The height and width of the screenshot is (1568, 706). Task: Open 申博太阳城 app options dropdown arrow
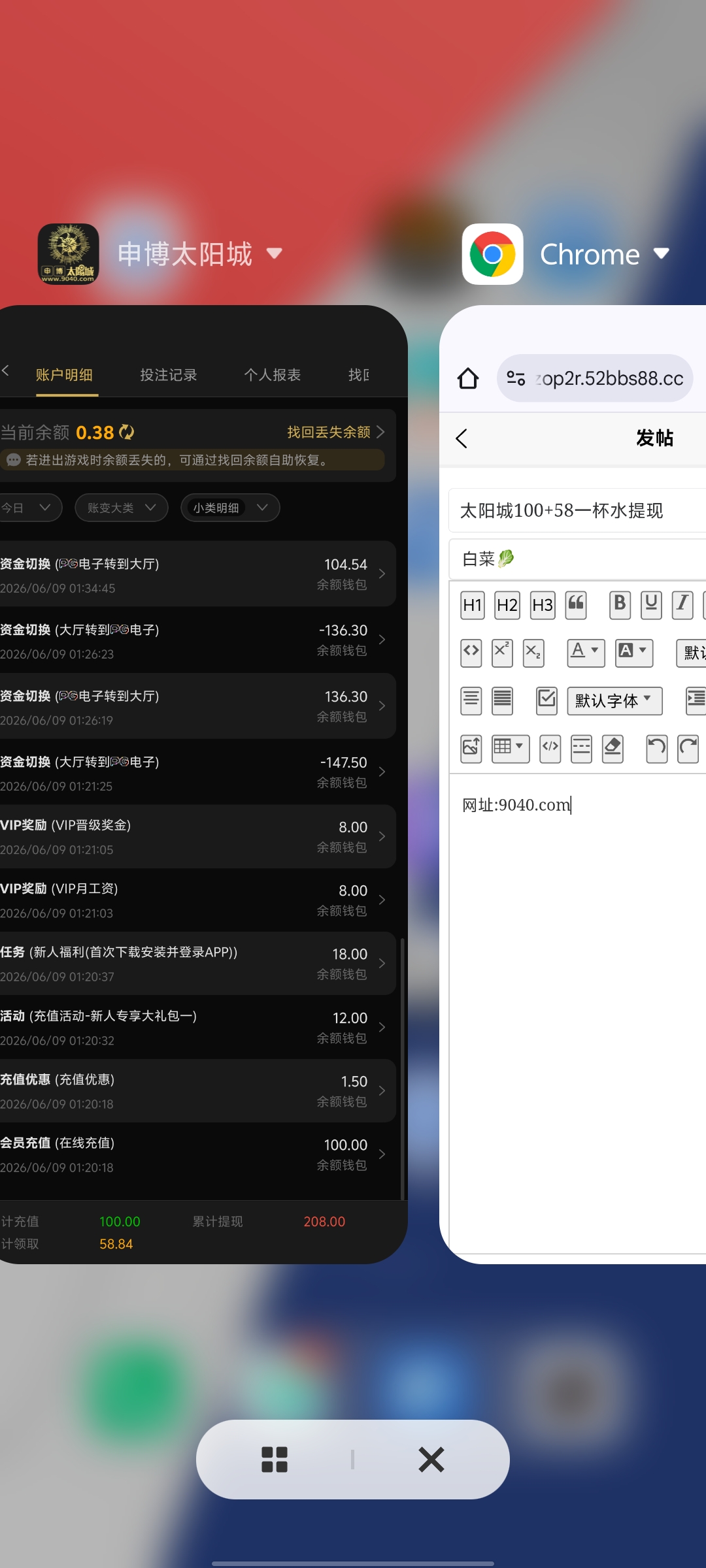(x=275, y=253)
